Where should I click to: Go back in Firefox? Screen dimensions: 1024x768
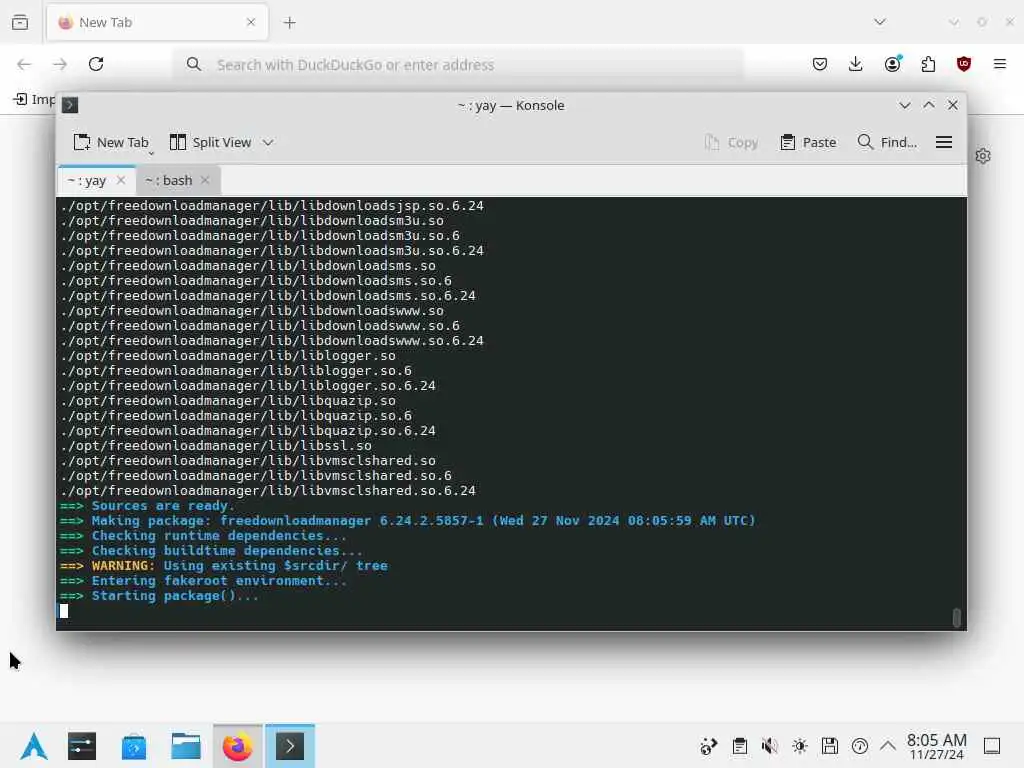[24, 64]
